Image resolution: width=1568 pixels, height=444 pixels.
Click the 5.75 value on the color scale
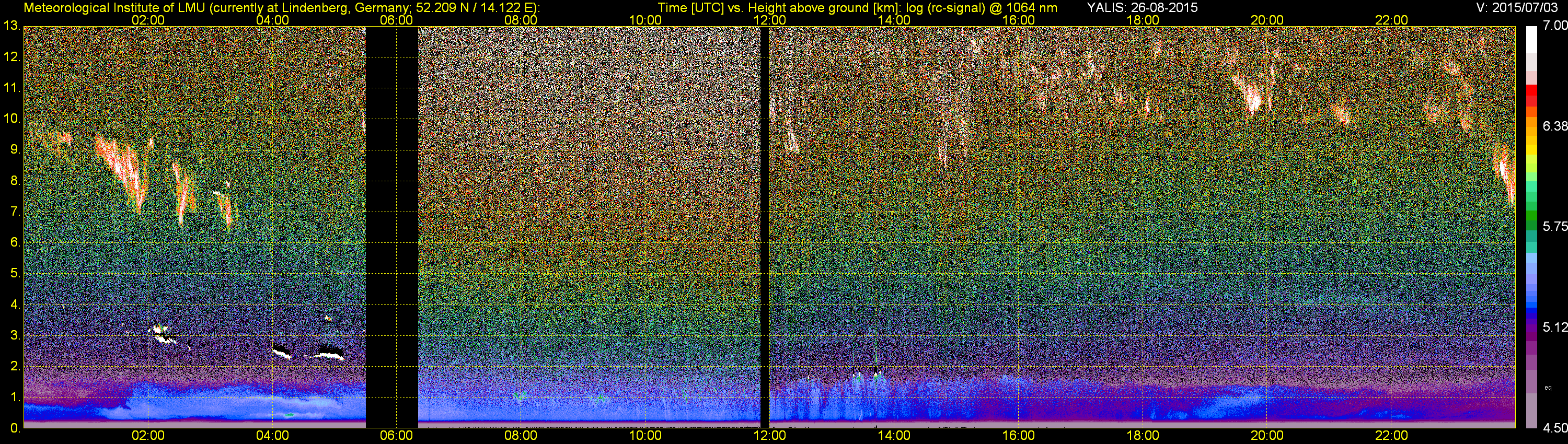click(1555, 226)
